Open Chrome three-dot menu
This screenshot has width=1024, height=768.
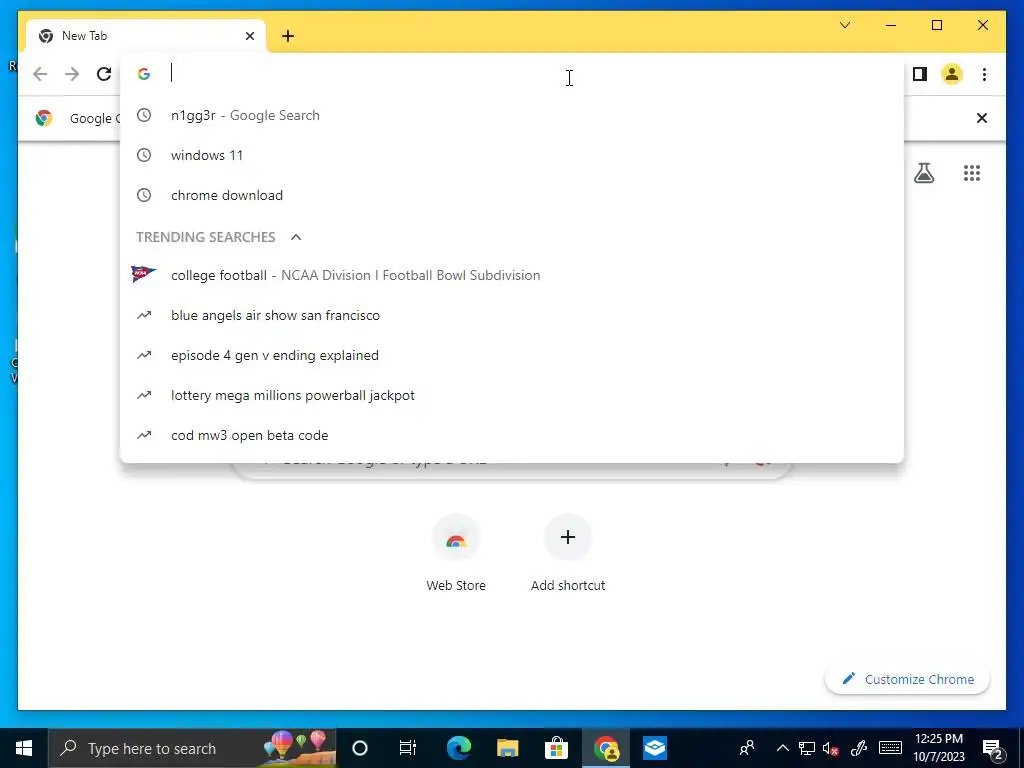(984, 74)
